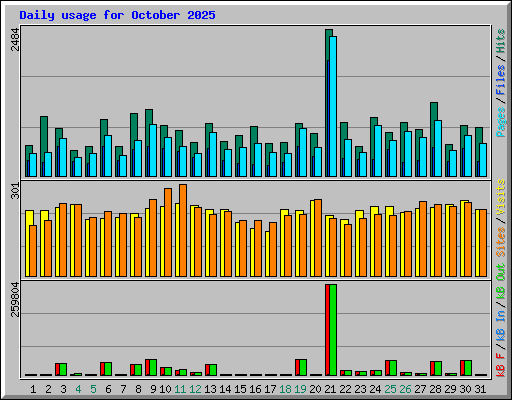This screenshot has width=512, height=400.
Task: Select the kB out bar for day 21
Action: [333, 330]
